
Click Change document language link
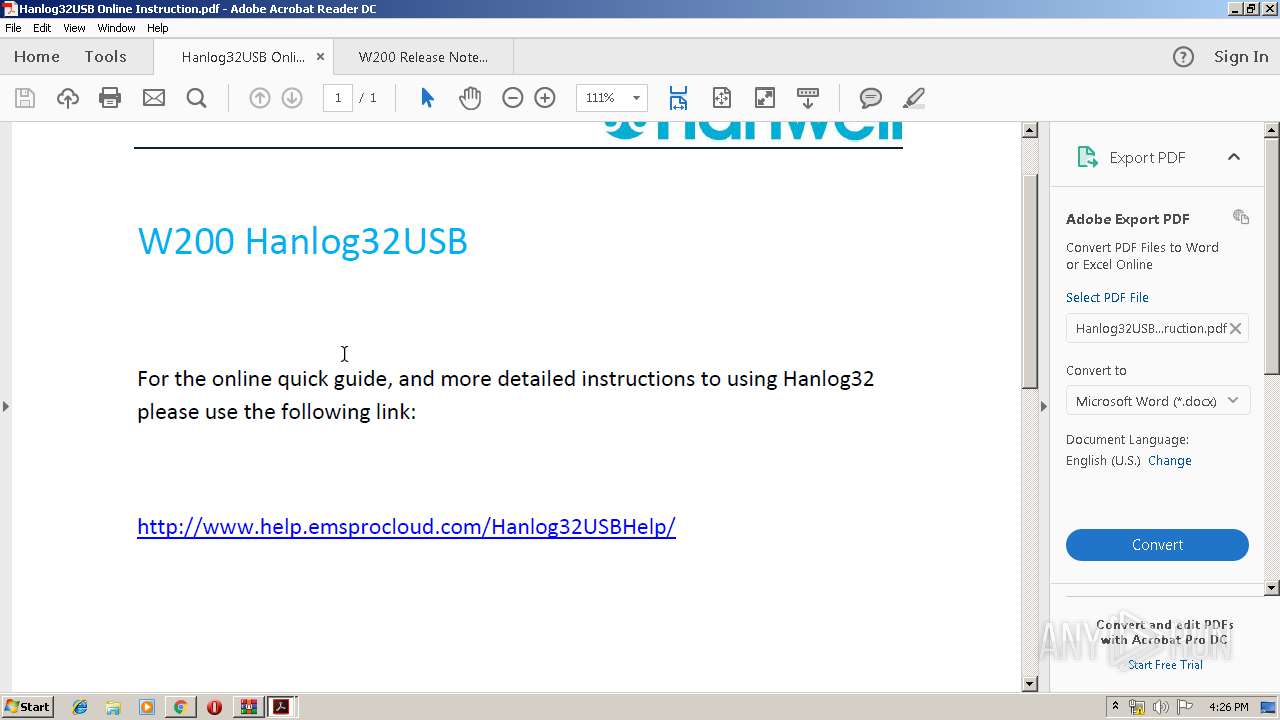click(1169, 461)
